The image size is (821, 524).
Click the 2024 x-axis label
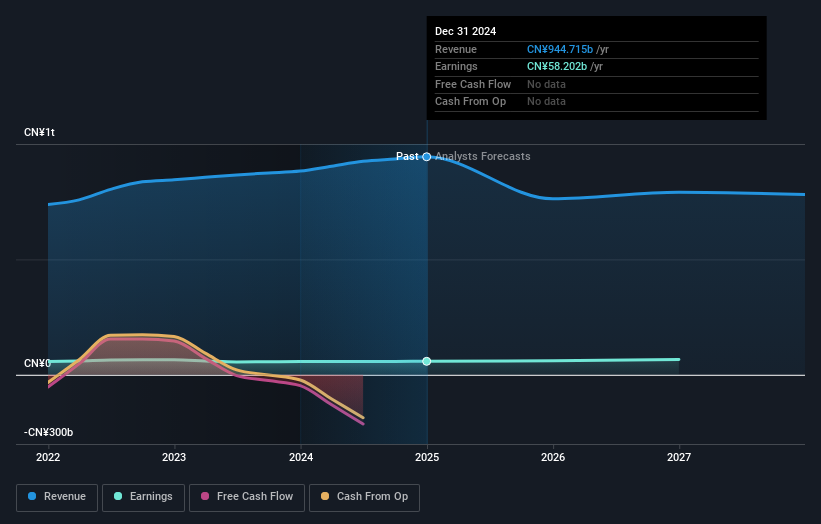301,458
